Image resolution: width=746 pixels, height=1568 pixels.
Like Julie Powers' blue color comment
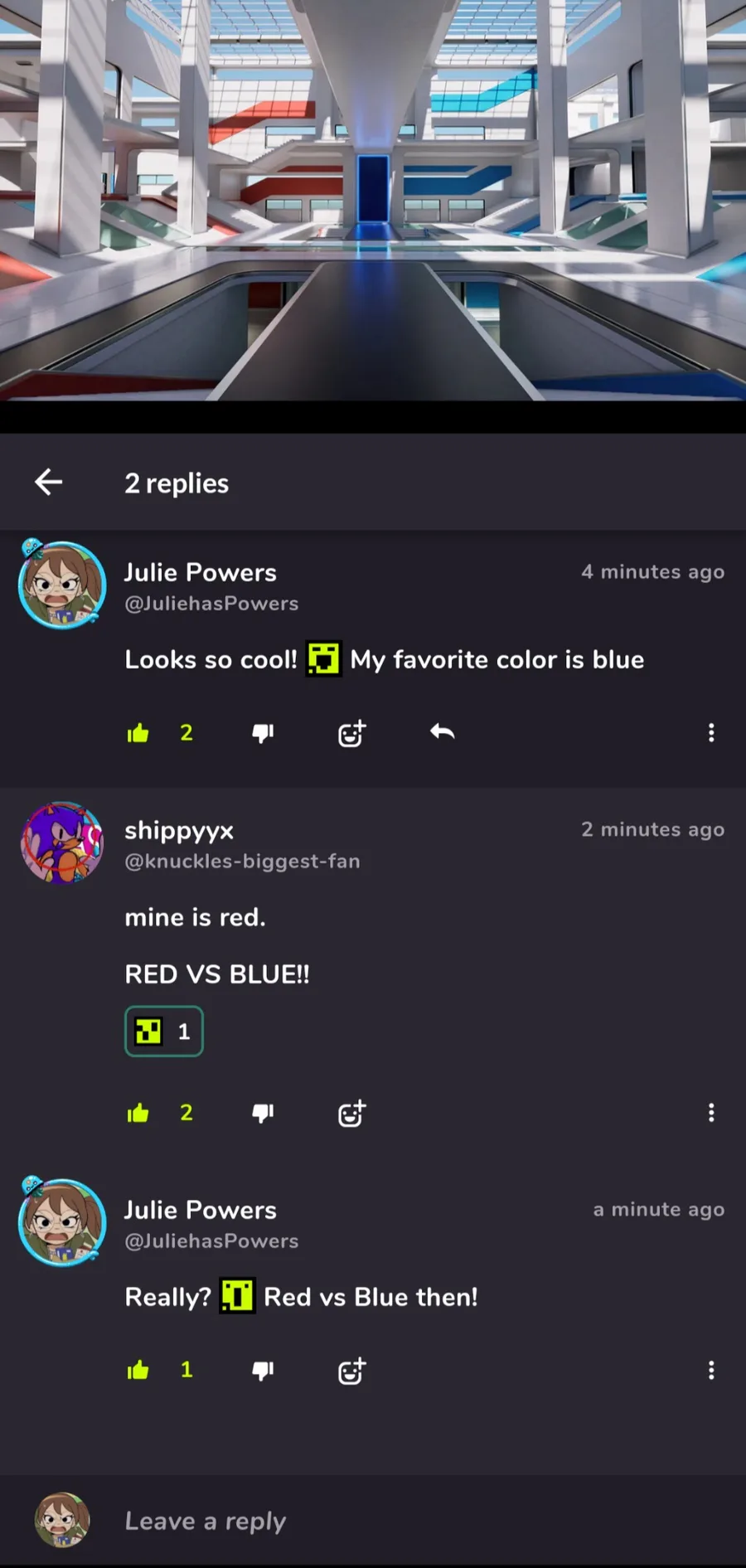(x=138, y=733)
